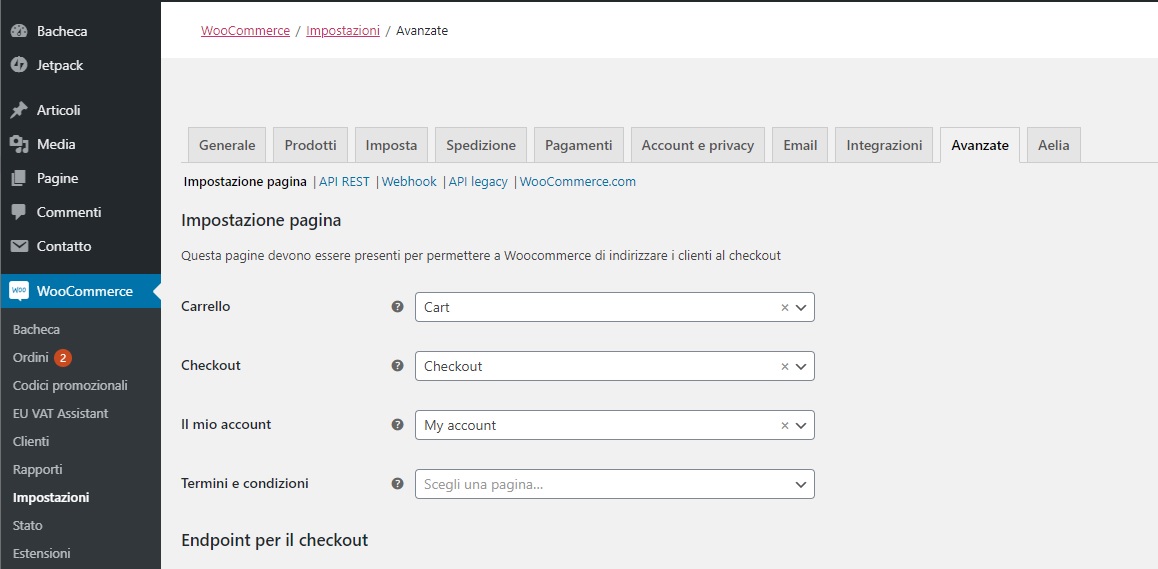Click the help icon next to Checkout
This screenshot has width=1158, height=569.
click(397, 366)
